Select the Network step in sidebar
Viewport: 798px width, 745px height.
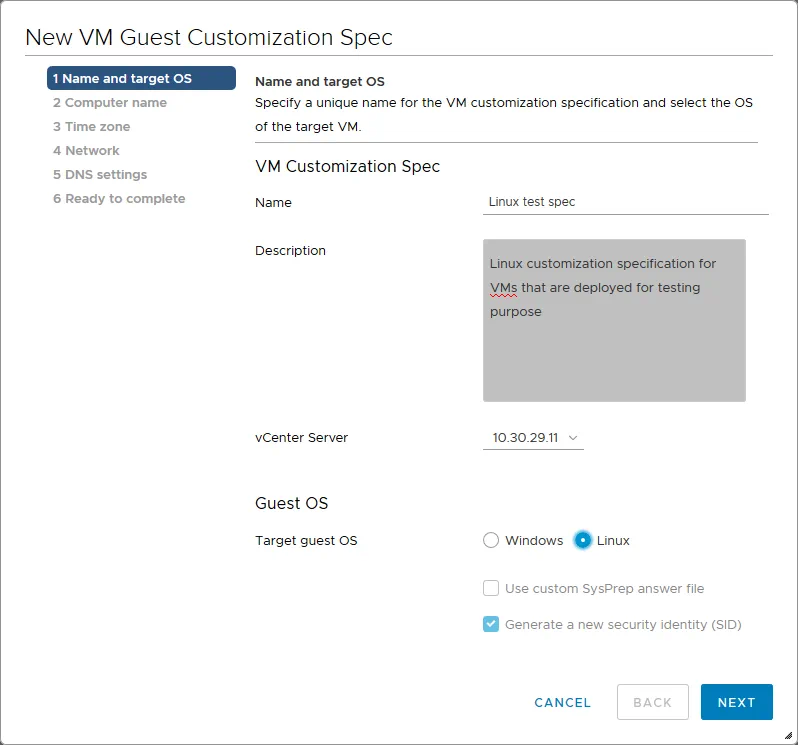point(86,151)
